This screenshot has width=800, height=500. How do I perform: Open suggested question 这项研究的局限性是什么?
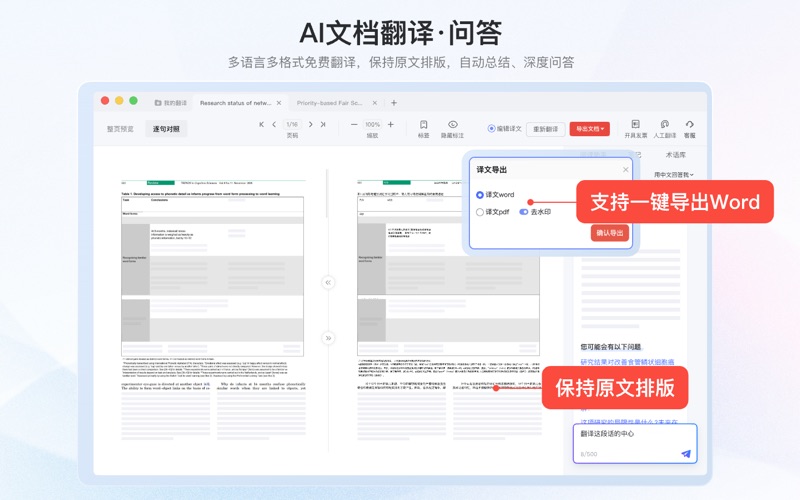point(629,421)
